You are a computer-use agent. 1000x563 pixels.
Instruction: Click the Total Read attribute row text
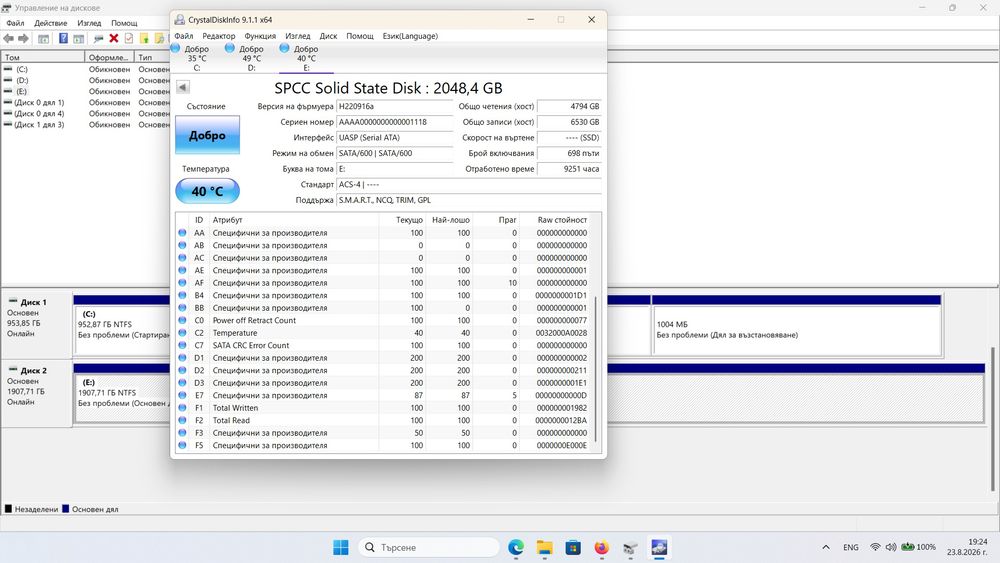[231, 420]
